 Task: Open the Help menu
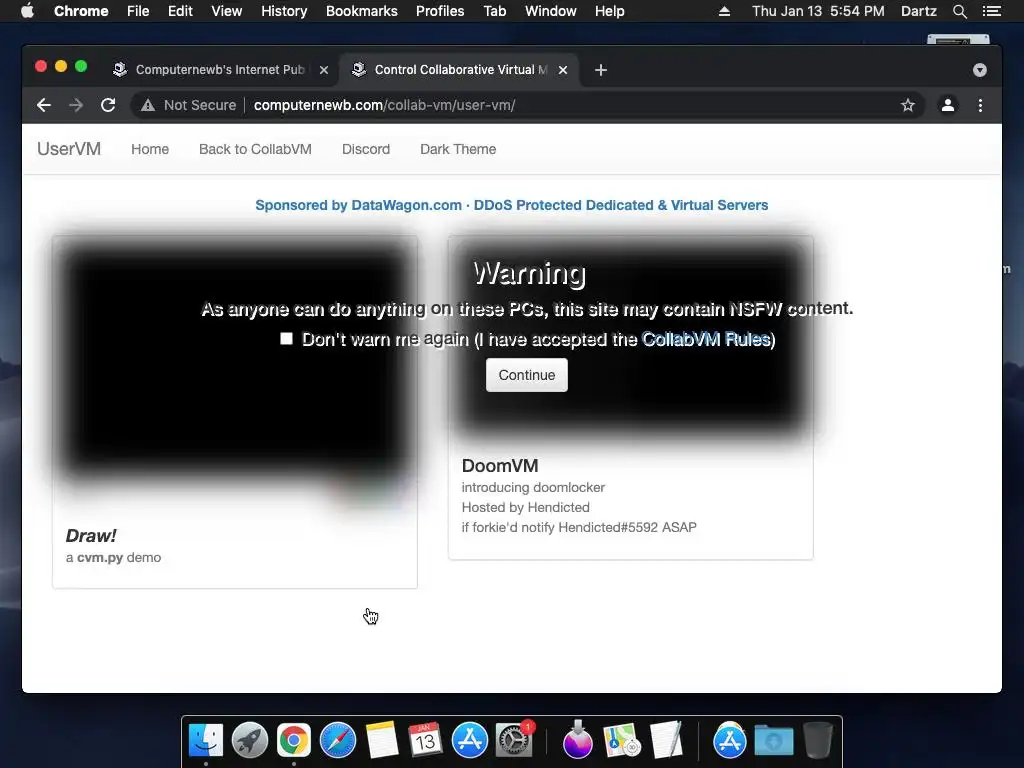tap(609, 11)
